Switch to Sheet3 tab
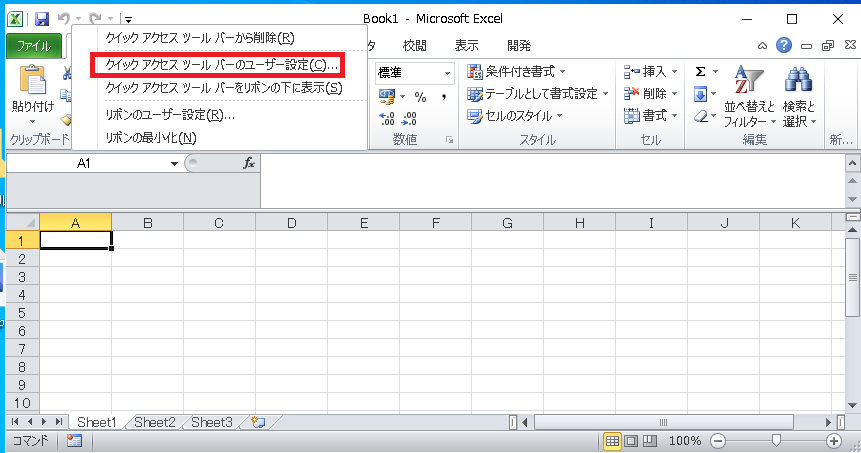Screen dimensions: 861x453 coord(212,422)
